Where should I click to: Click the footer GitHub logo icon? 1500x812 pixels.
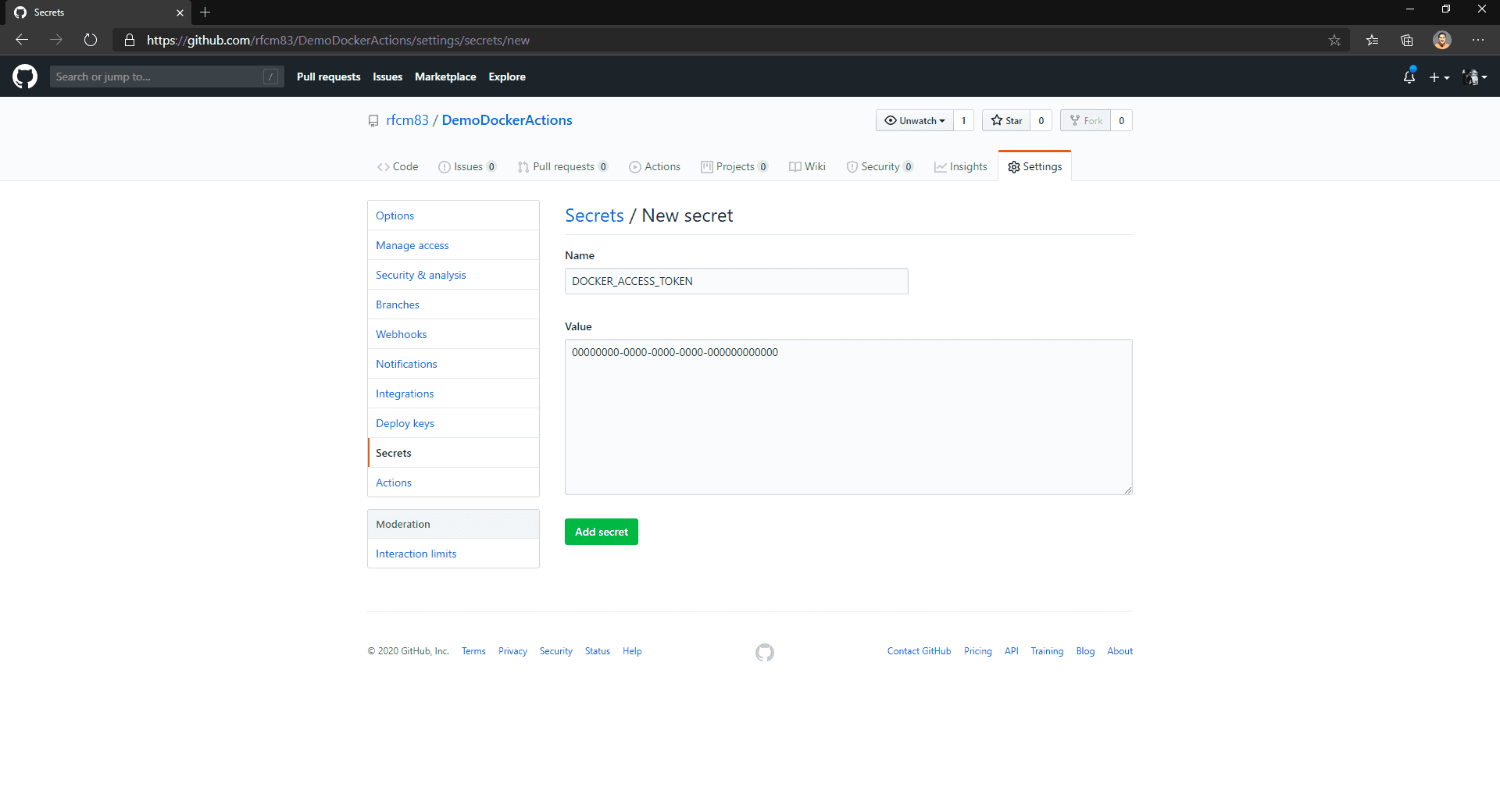pos(765,652)
